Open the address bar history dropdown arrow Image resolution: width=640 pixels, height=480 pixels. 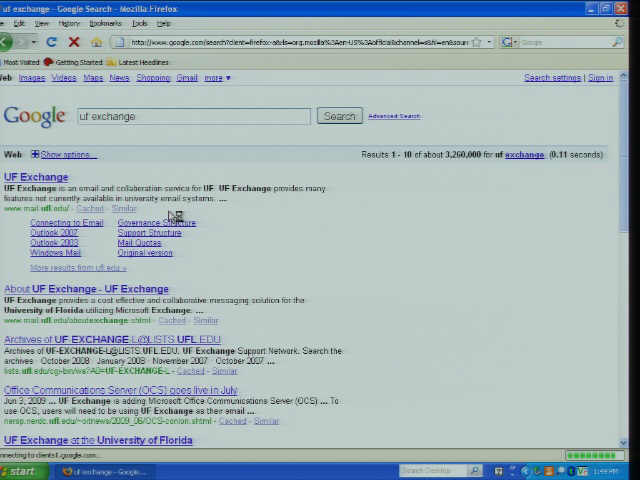489,42
